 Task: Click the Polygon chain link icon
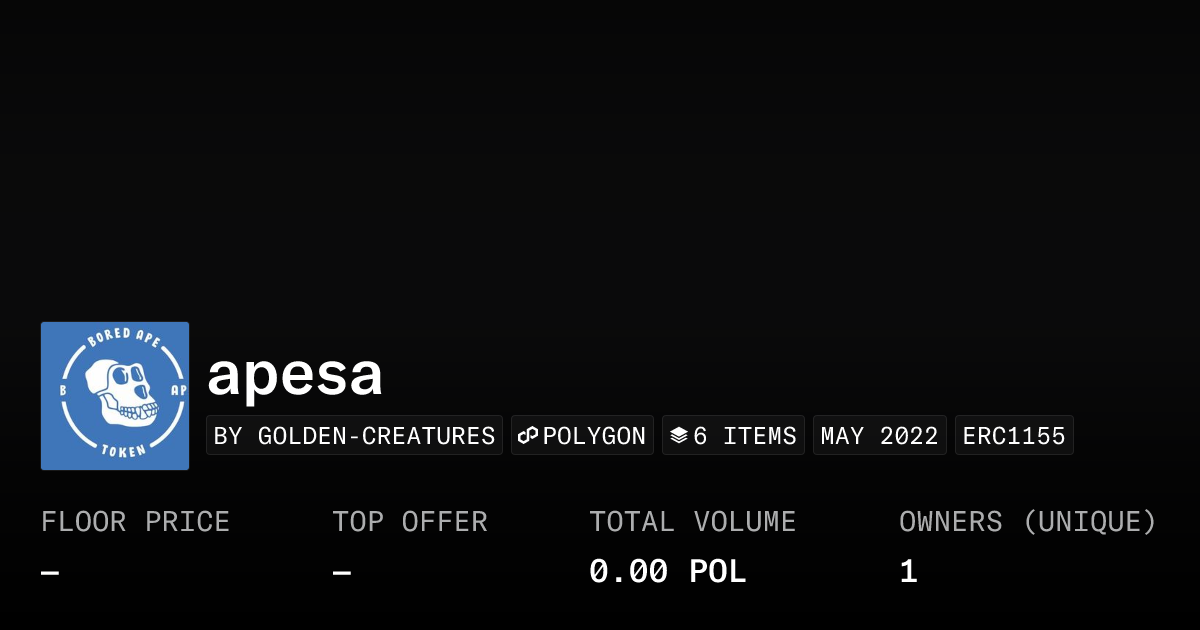528,436
